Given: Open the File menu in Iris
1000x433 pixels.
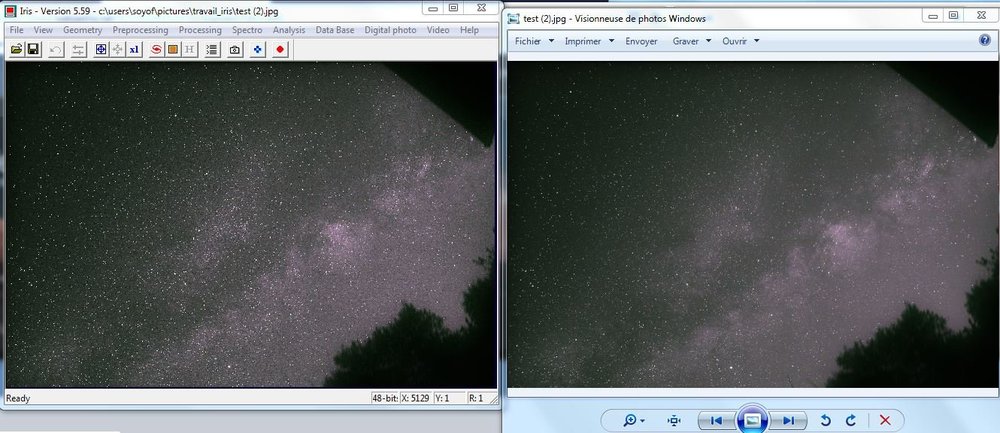Looking at the screenshot, I should [17, 30].
